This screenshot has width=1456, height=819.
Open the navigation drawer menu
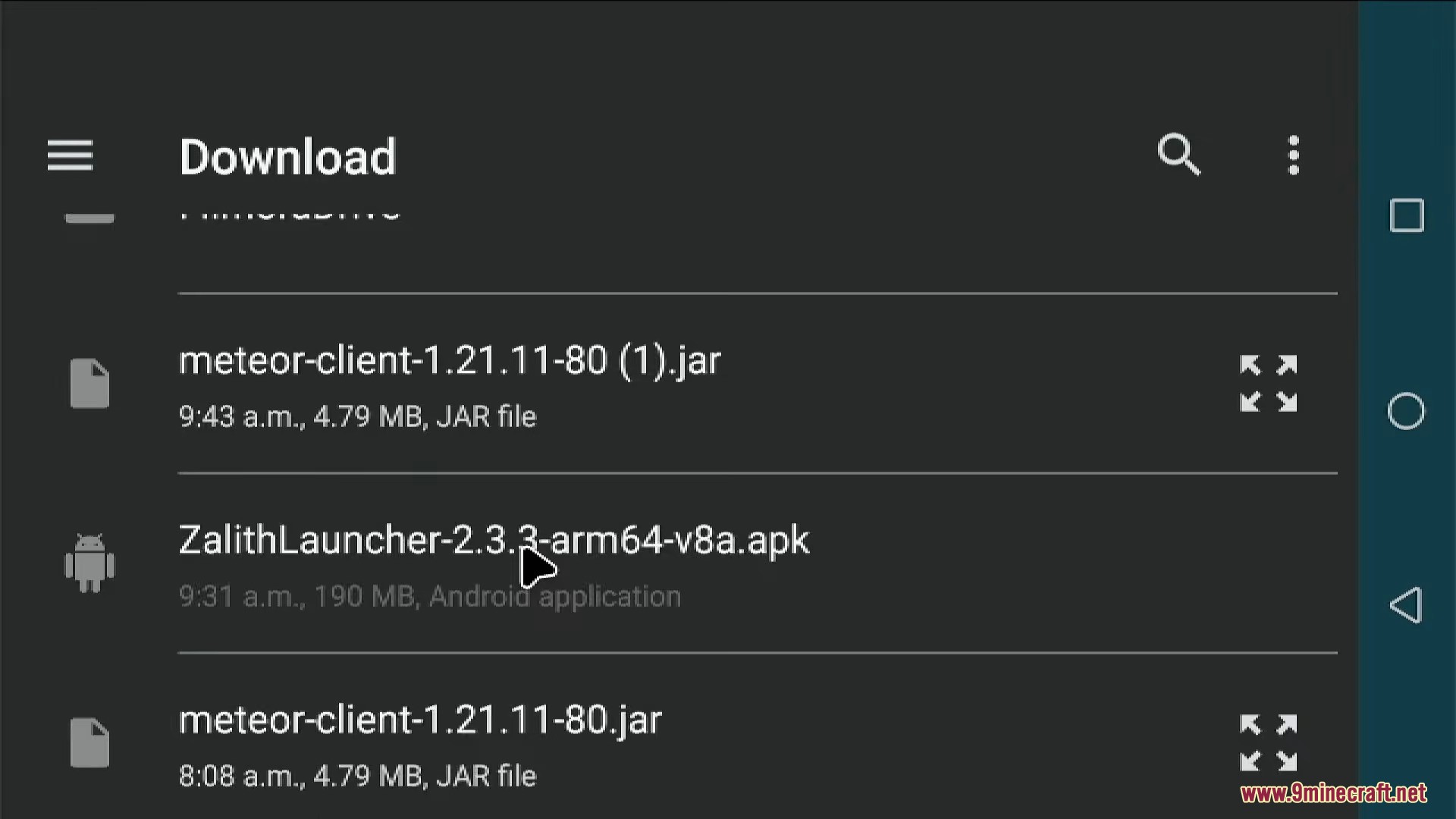[69, 155]
